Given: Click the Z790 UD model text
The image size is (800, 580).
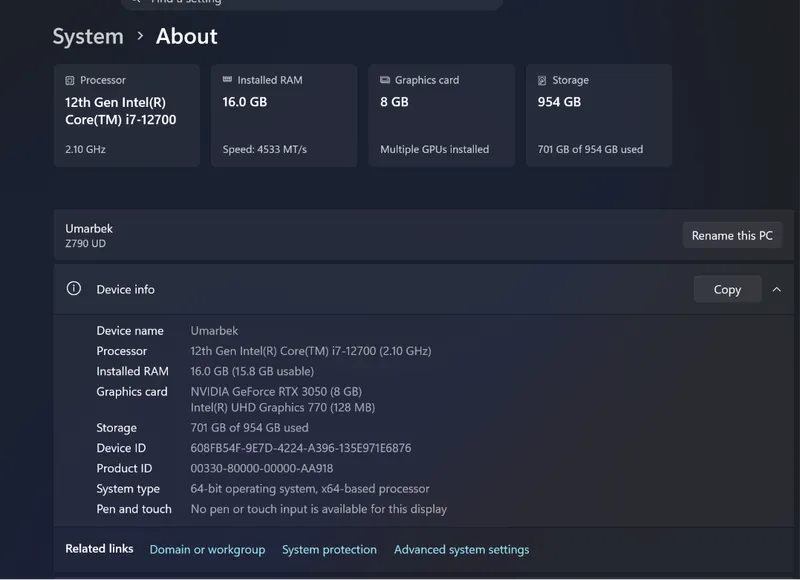Looking at the screenshot, I should click(x=85, y=243).
